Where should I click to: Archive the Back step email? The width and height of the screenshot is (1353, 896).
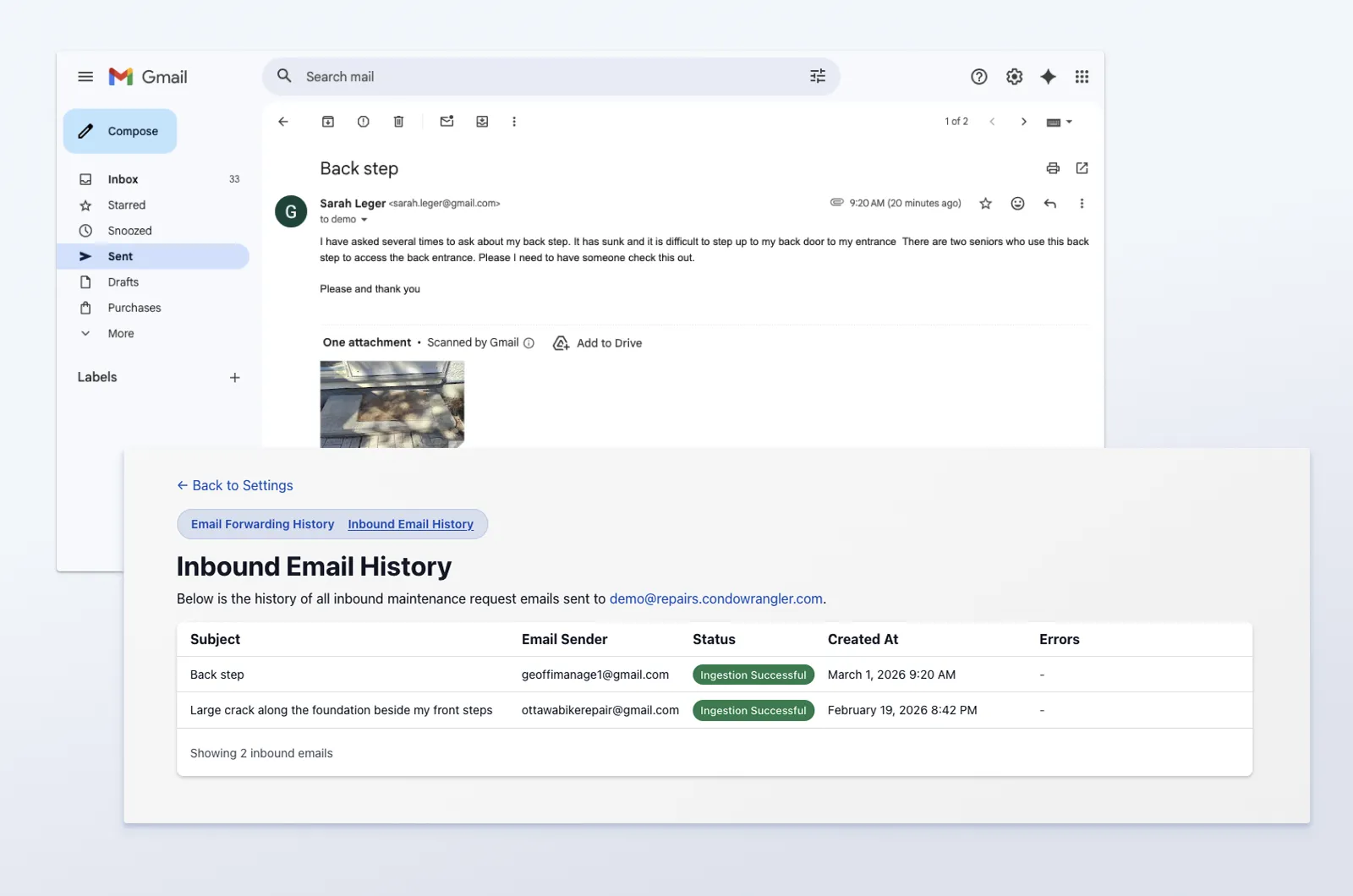(x=328, y=122)
